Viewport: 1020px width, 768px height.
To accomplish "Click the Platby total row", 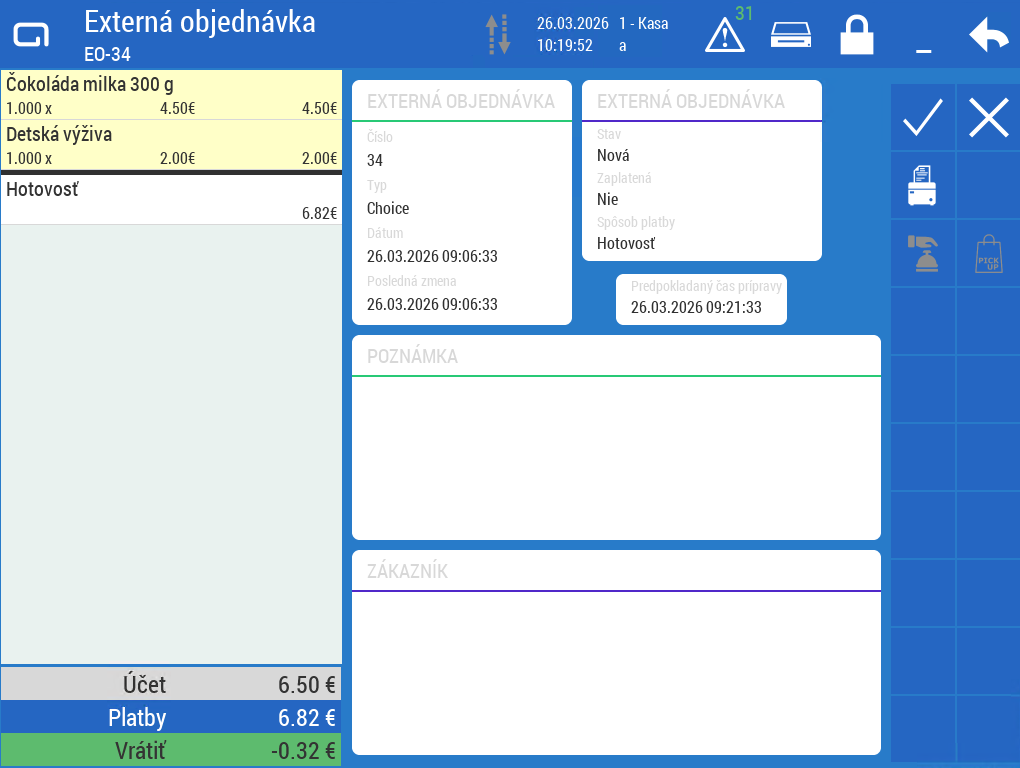I will [x=171, y=717].
